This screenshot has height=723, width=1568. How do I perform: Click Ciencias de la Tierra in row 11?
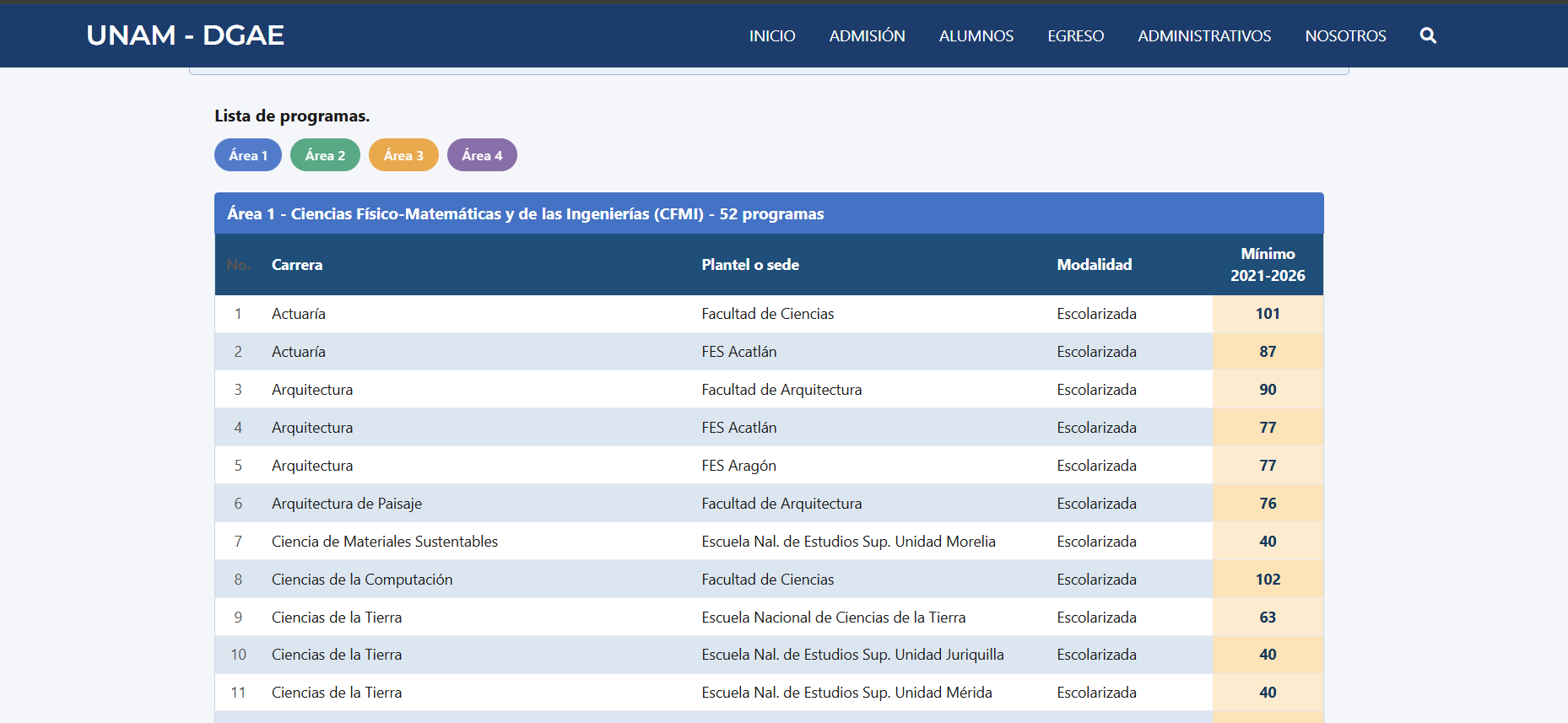[337, 693]
